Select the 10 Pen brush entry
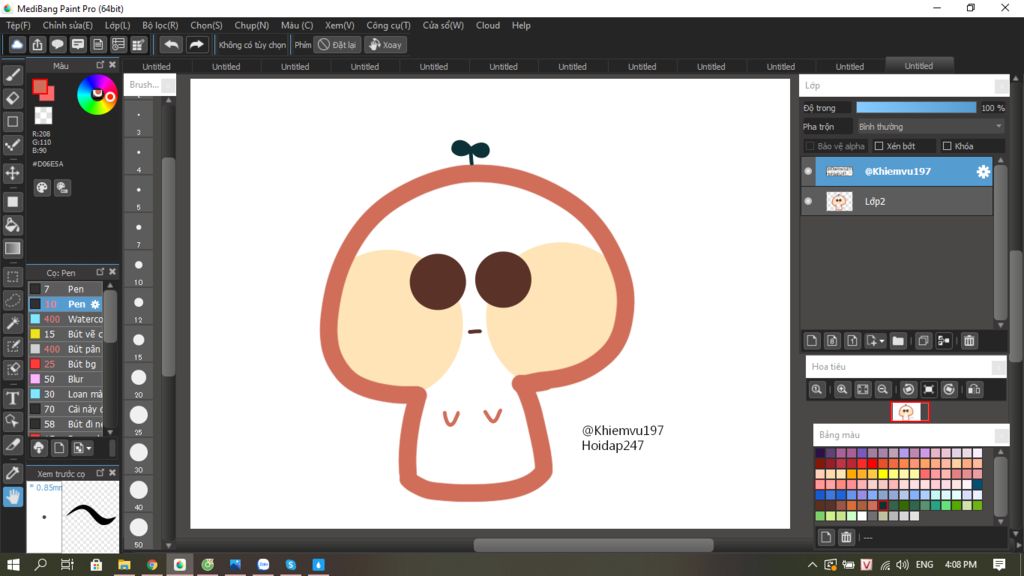 click(65, 304)
